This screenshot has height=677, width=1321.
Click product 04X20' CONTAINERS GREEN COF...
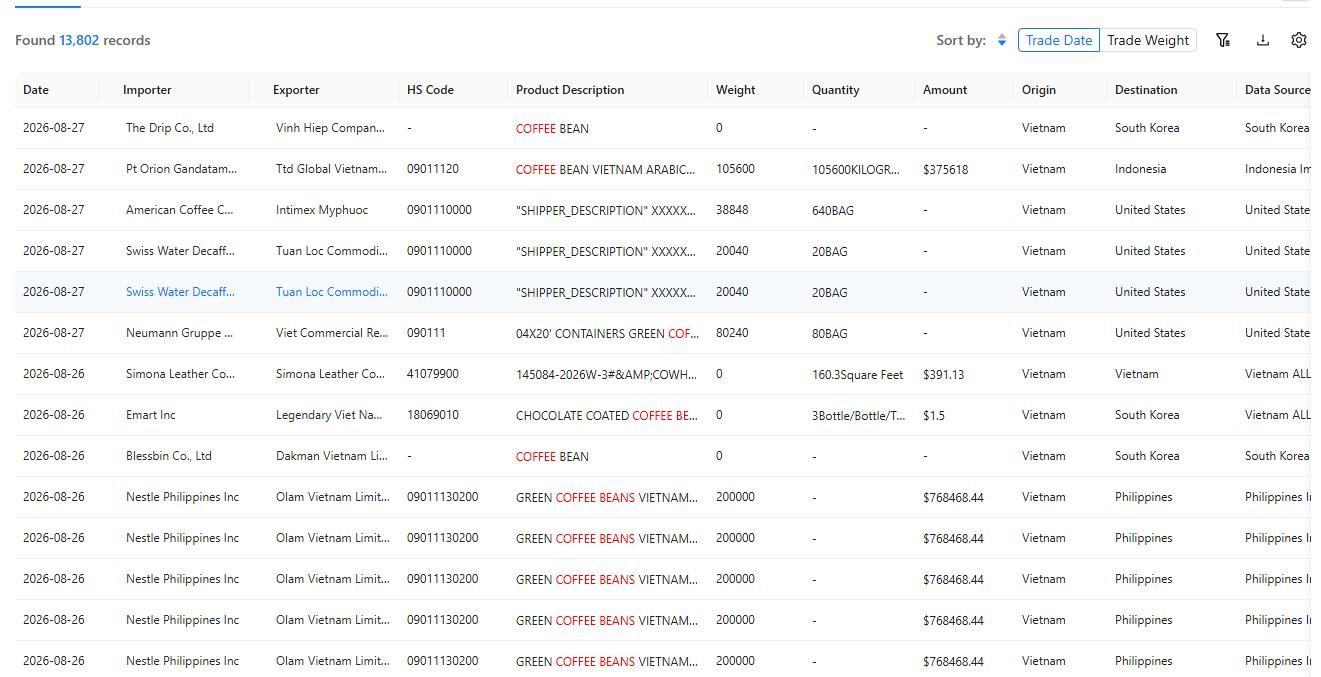pos(607,334)
